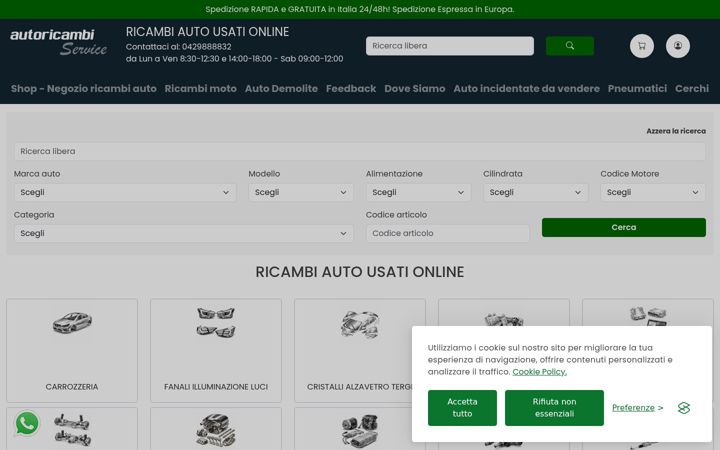Click the RICAMBI AUTO USATI ONLINE heading in header
This screenshot has width=720, height=450.
(207, 32)
